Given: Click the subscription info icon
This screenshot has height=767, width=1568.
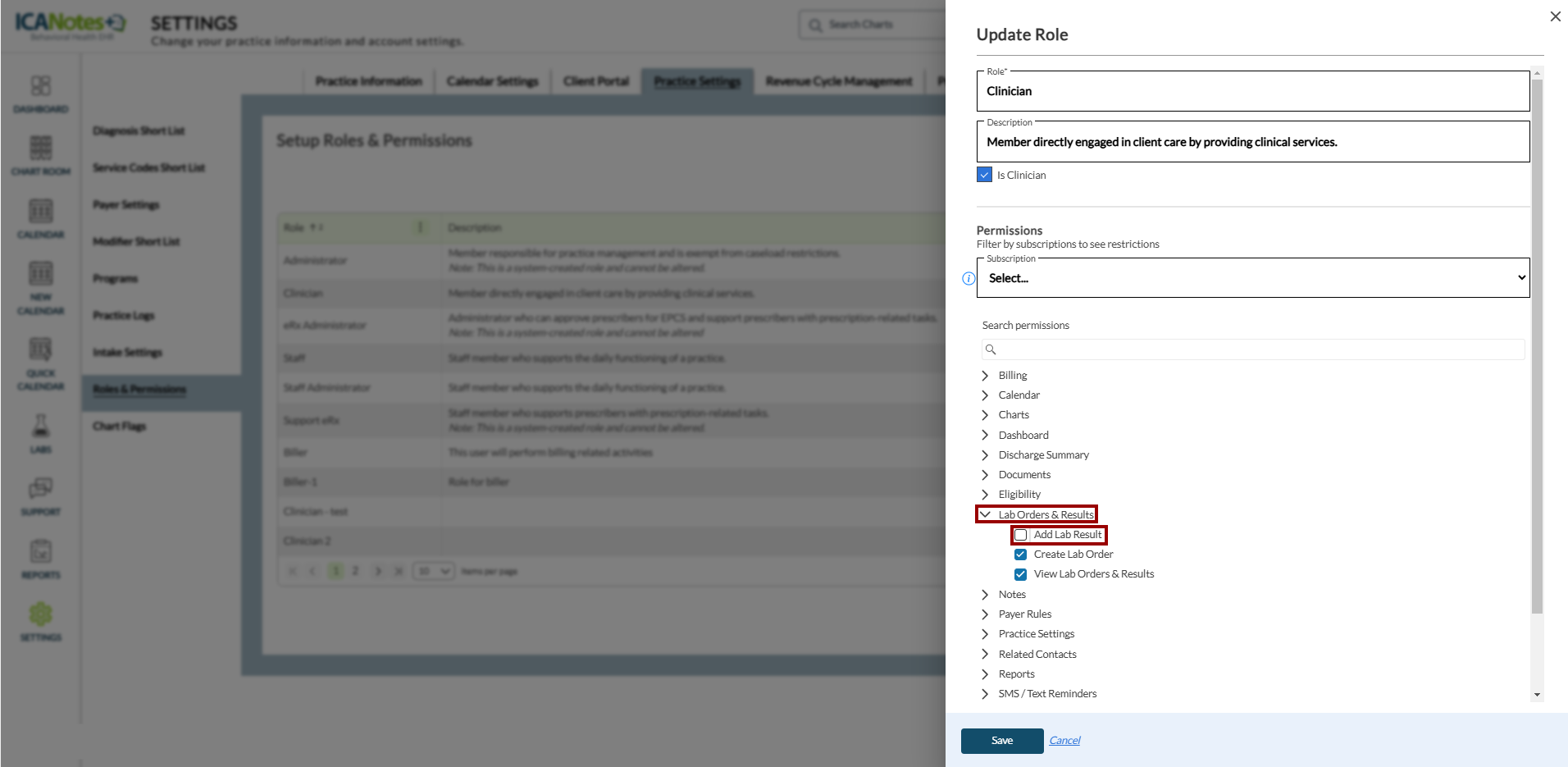Looking at the screenshot, I should tap(969, 278).
